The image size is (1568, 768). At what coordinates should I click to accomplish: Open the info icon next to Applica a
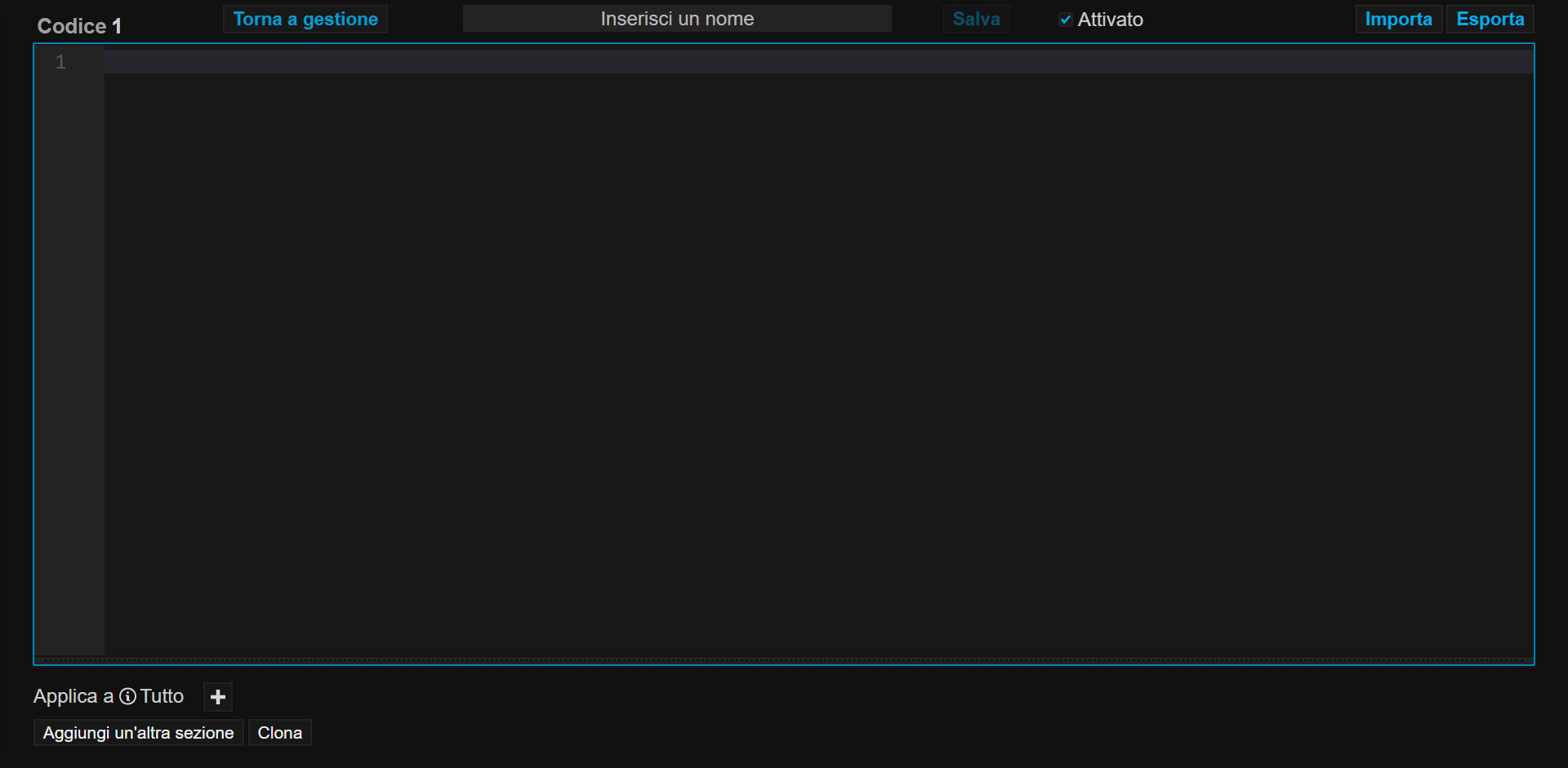[128, 696]
